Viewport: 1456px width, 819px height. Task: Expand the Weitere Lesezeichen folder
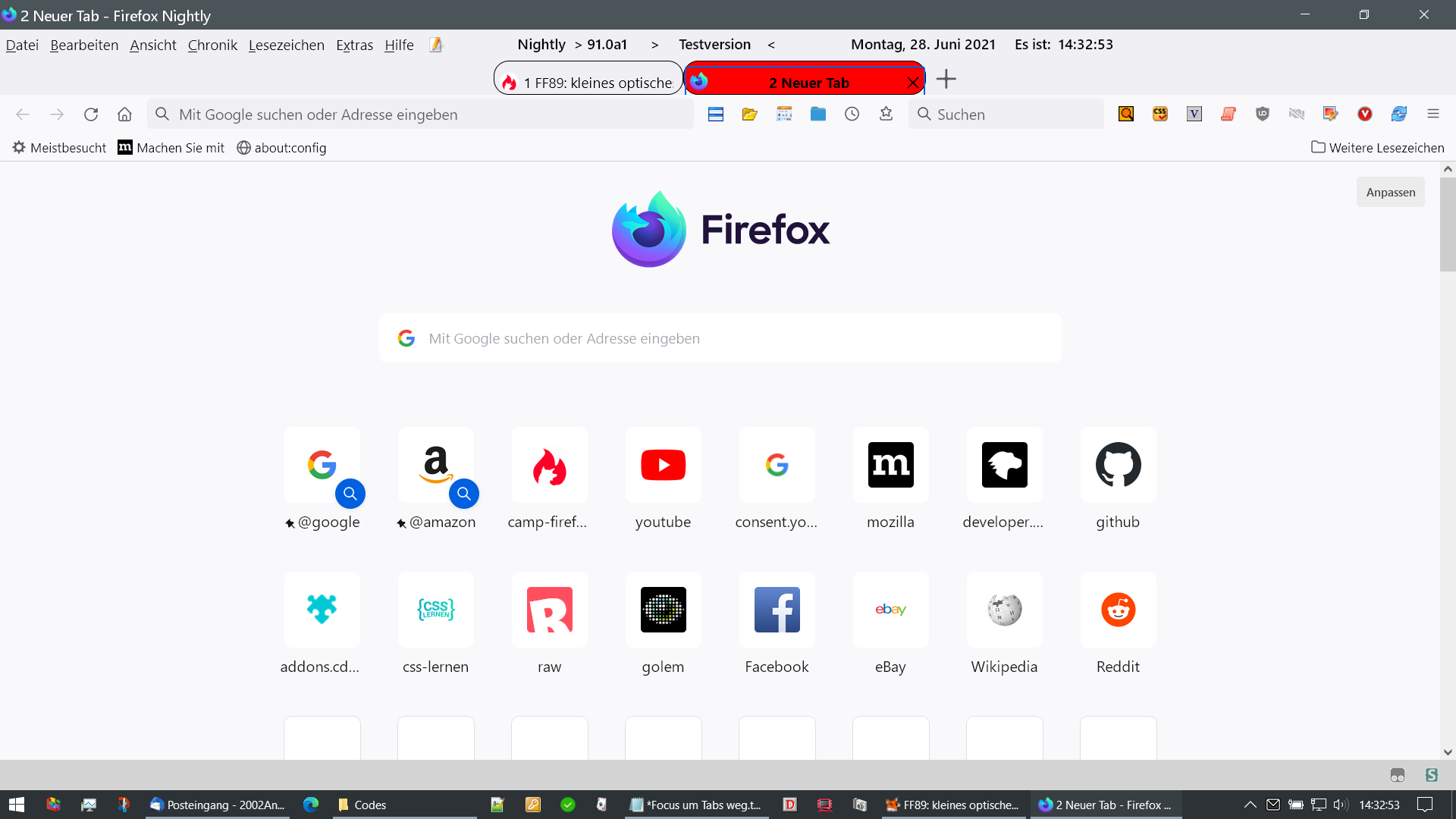pos(1377,148)
